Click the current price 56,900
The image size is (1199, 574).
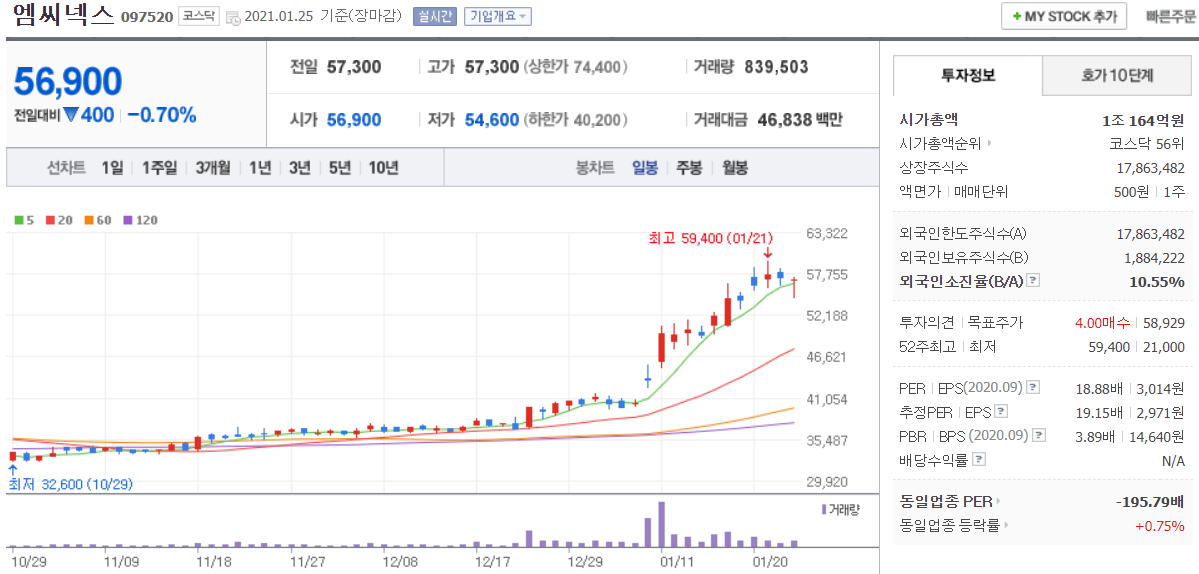(68, 81)
